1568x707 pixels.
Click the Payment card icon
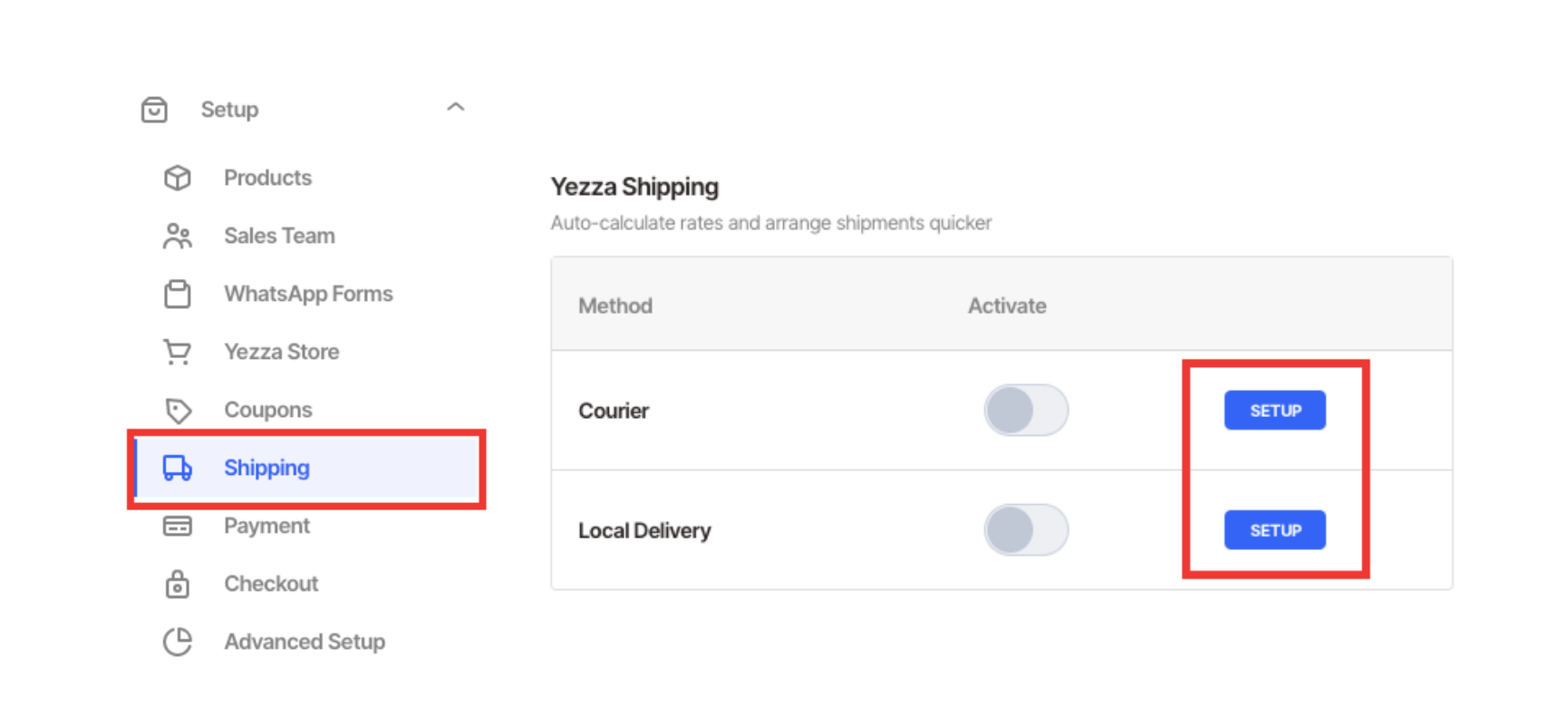coord(178,526)
